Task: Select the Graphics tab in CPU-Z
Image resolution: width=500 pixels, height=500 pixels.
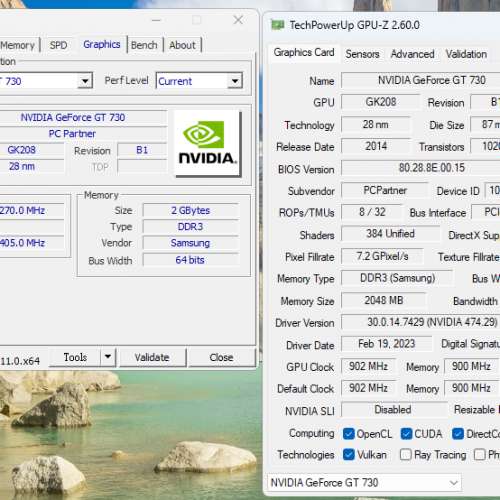Action: [x=102, y=44]
